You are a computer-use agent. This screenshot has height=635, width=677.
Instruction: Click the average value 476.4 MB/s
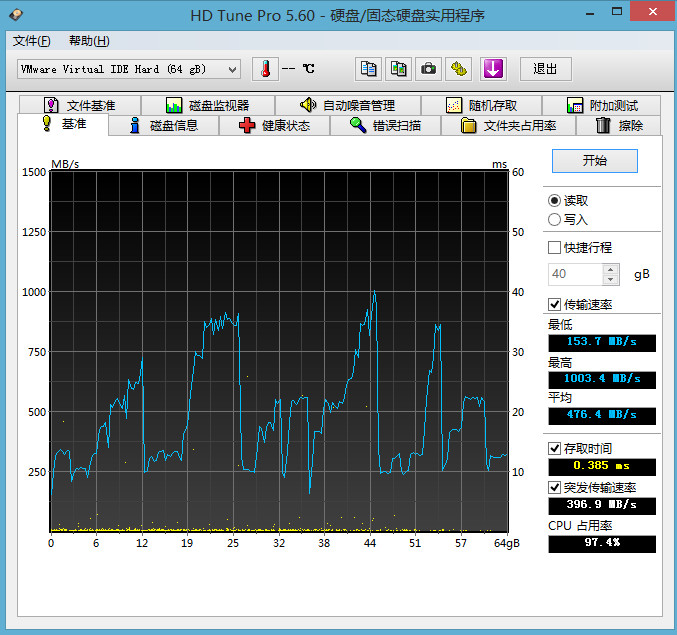pos(602,415)
